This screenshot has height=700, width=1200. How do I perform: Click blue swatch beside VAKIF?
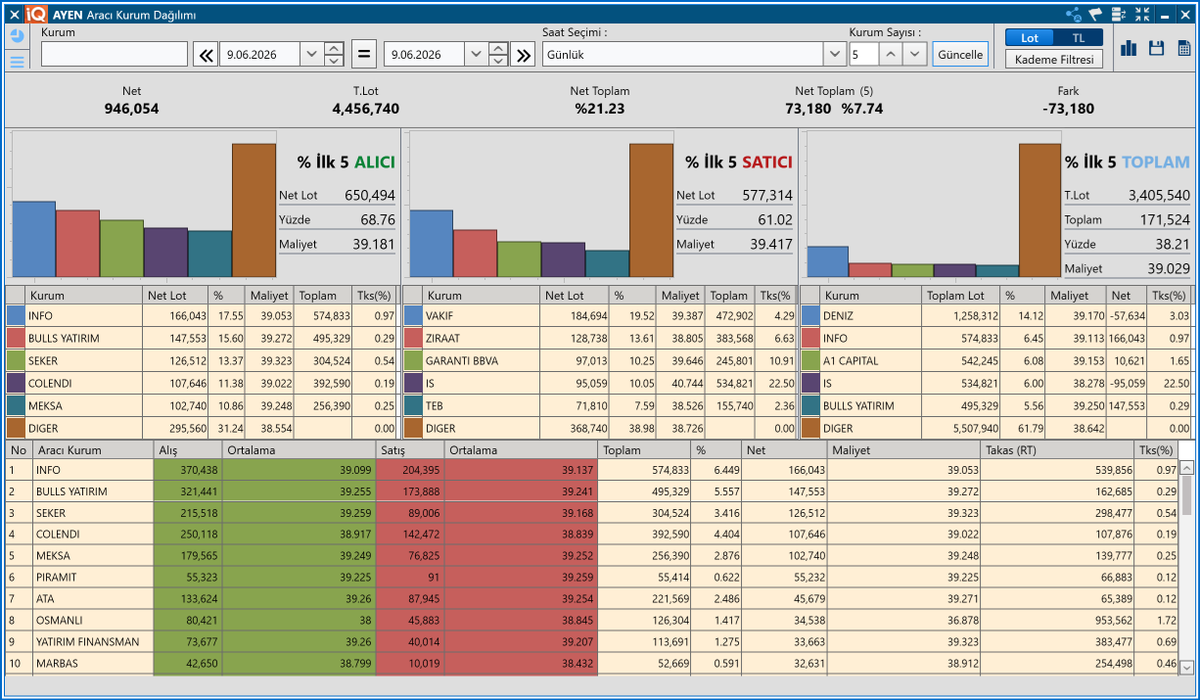click(x=413, y=315)
